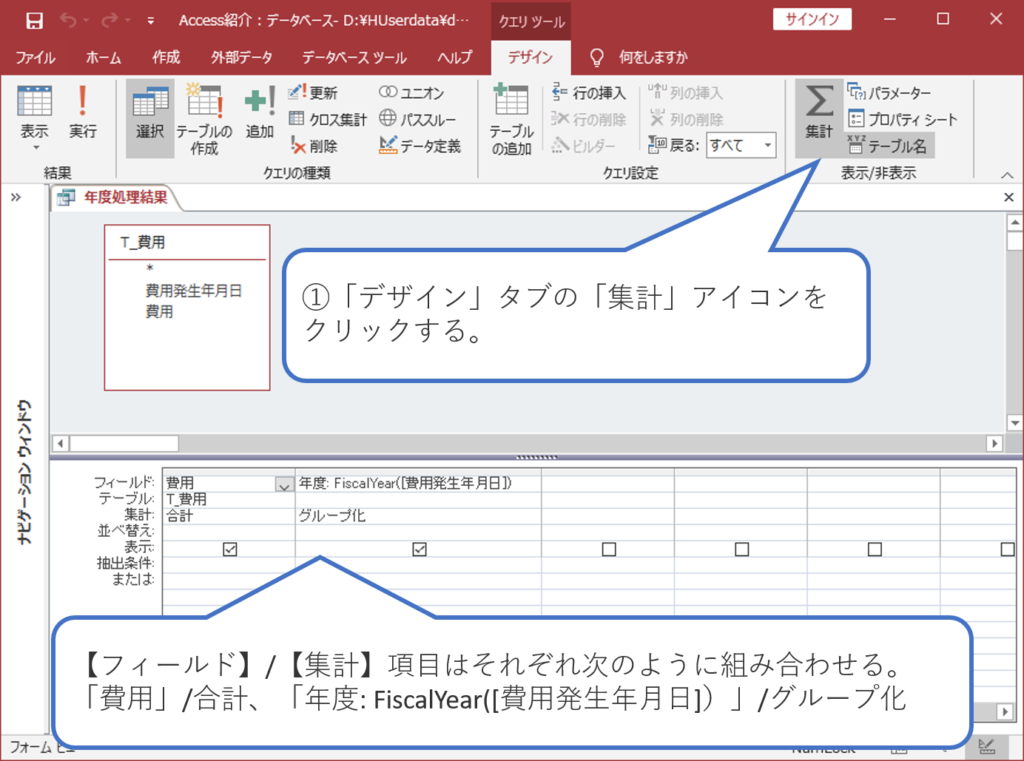Select the asterisk field in T_費用

click(x=150, y=268)
